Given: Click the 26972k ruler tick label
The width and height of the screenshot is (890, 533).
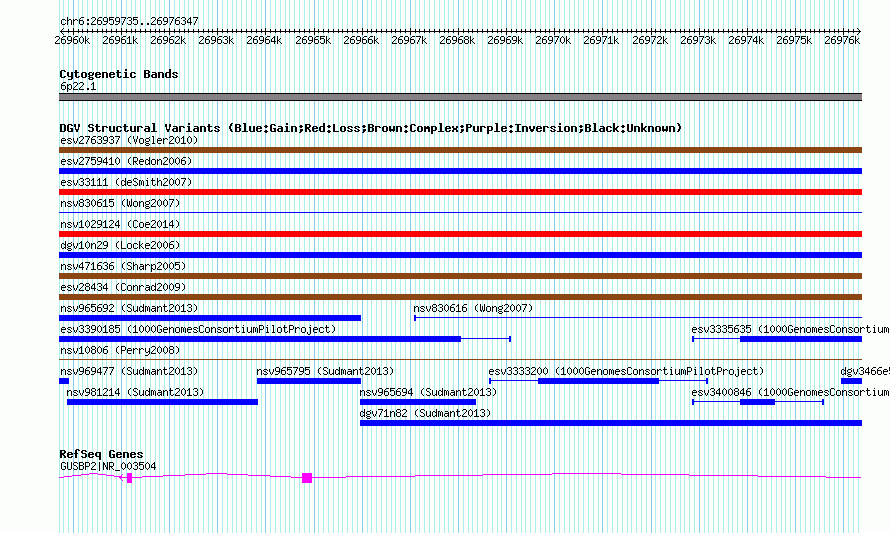Looking at the screenshot, I should click(x=650, y=40).
